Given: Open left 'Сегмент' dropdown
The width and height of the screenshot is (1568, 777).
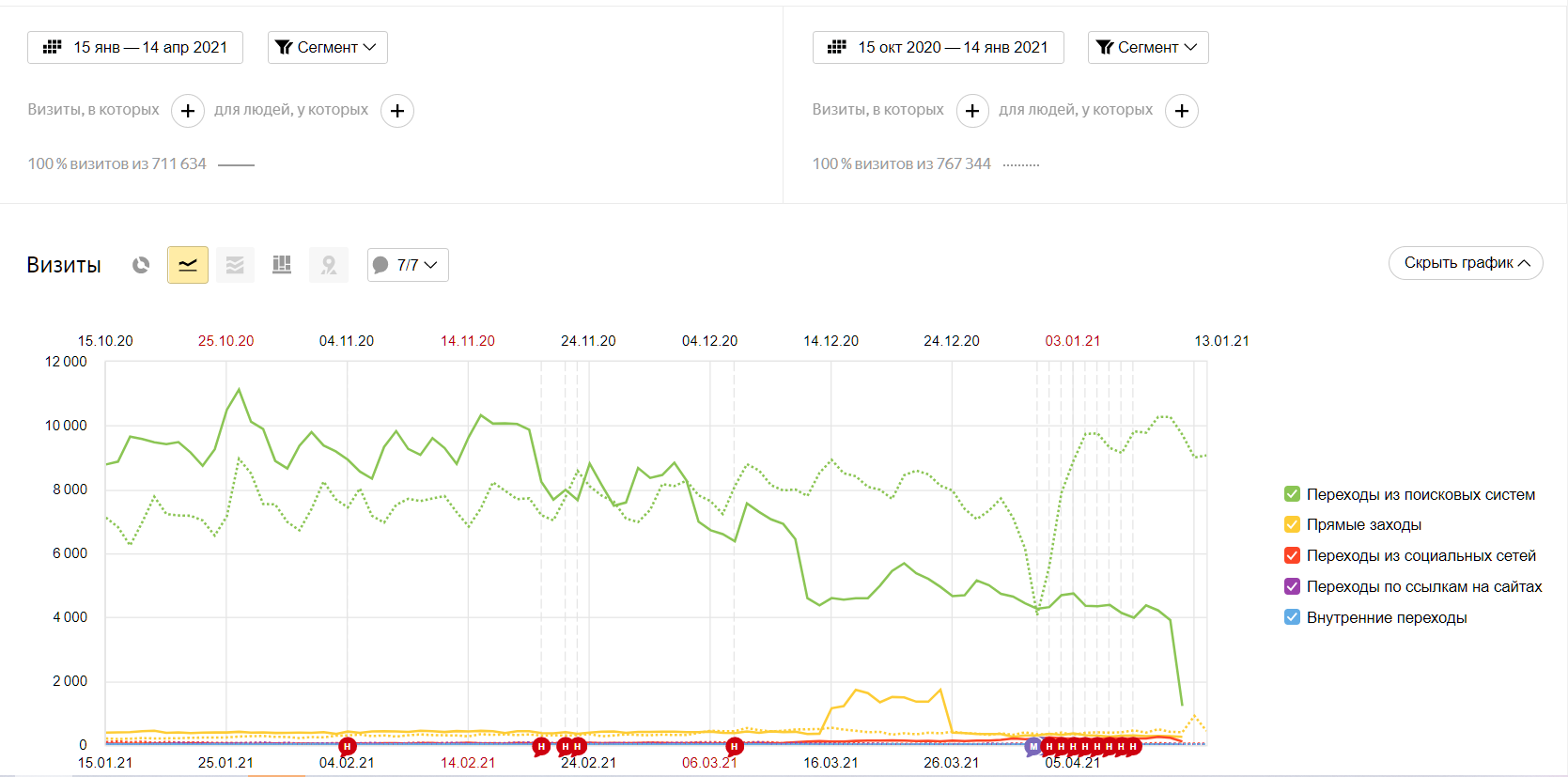Looking at the screenshot, I should 327,47.
